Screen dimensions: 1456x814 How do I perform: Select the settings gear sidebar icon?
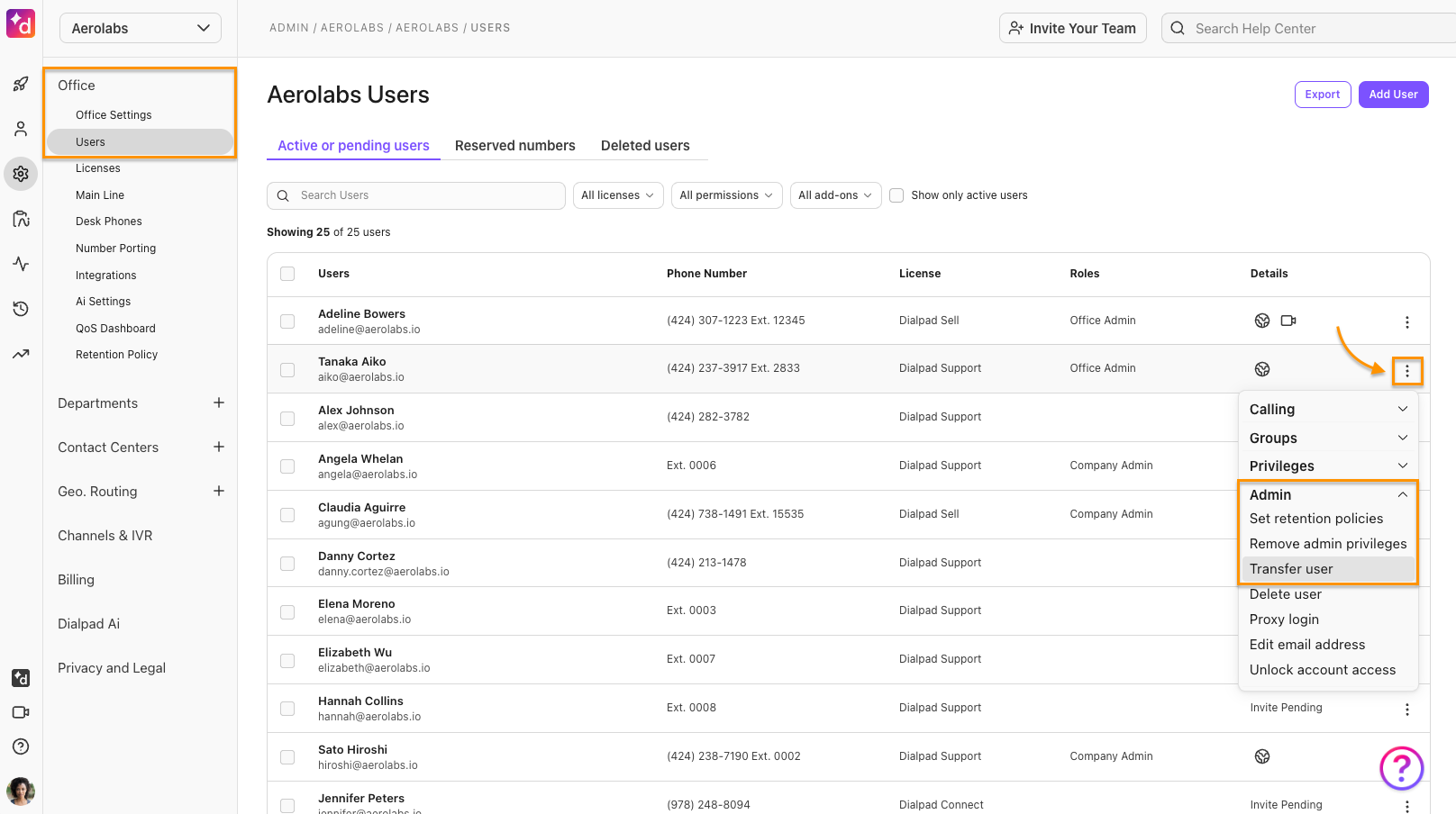(x=21, y=174)
